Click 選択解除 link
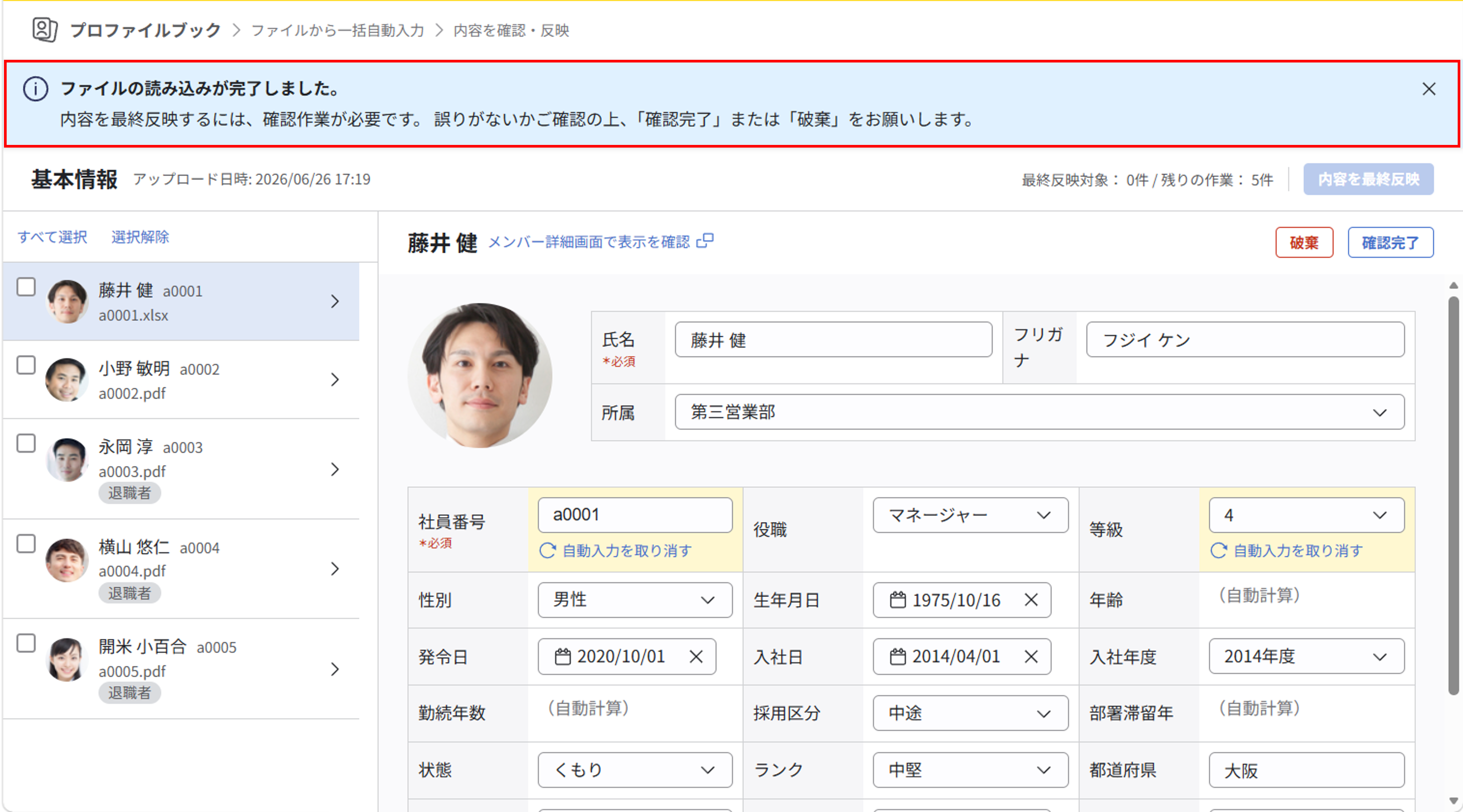Image resolution: width=1463 pixels, height=812 pixels. click(x=140, y=237)
